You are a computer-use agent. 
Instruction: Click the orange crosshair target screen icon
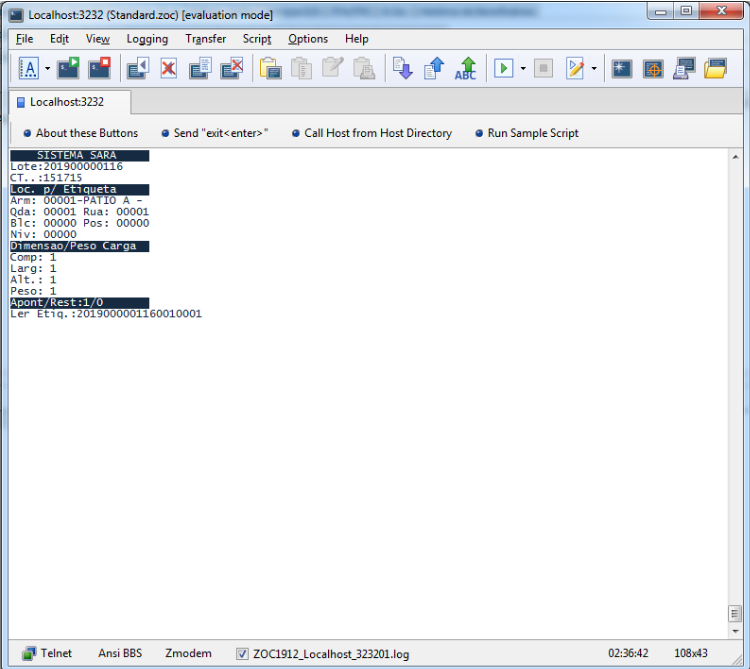pos(653,68)
